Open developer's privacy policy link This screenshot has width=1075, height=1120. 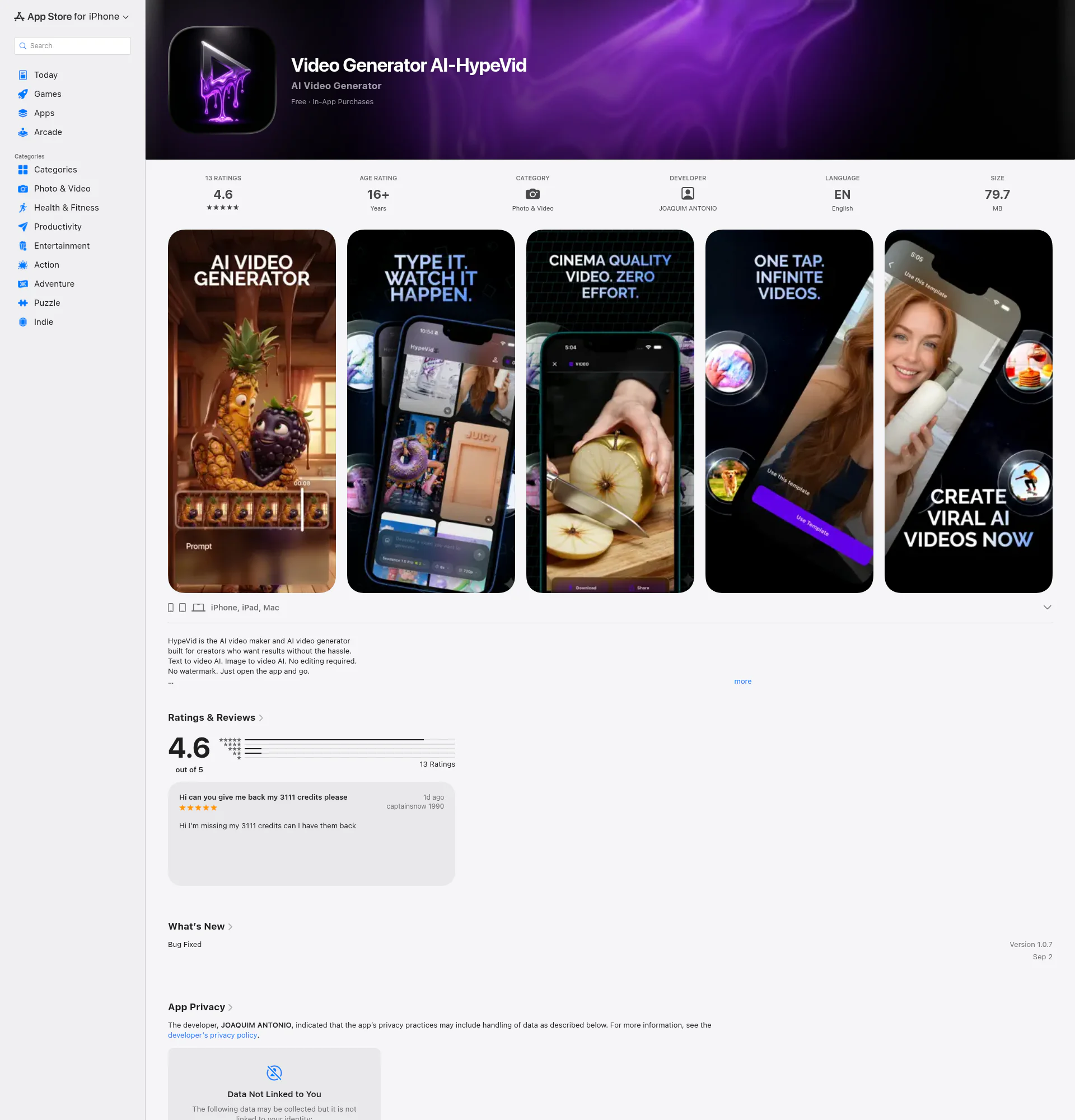click(x=213, y=1035)
